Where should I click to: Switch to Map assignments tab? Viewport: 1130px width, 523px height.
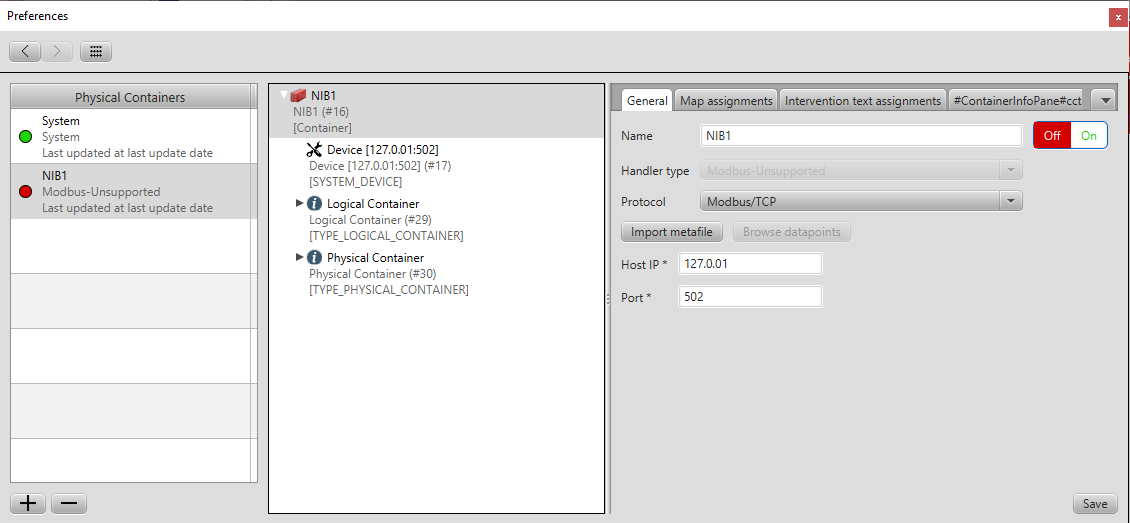coord(726,101)
